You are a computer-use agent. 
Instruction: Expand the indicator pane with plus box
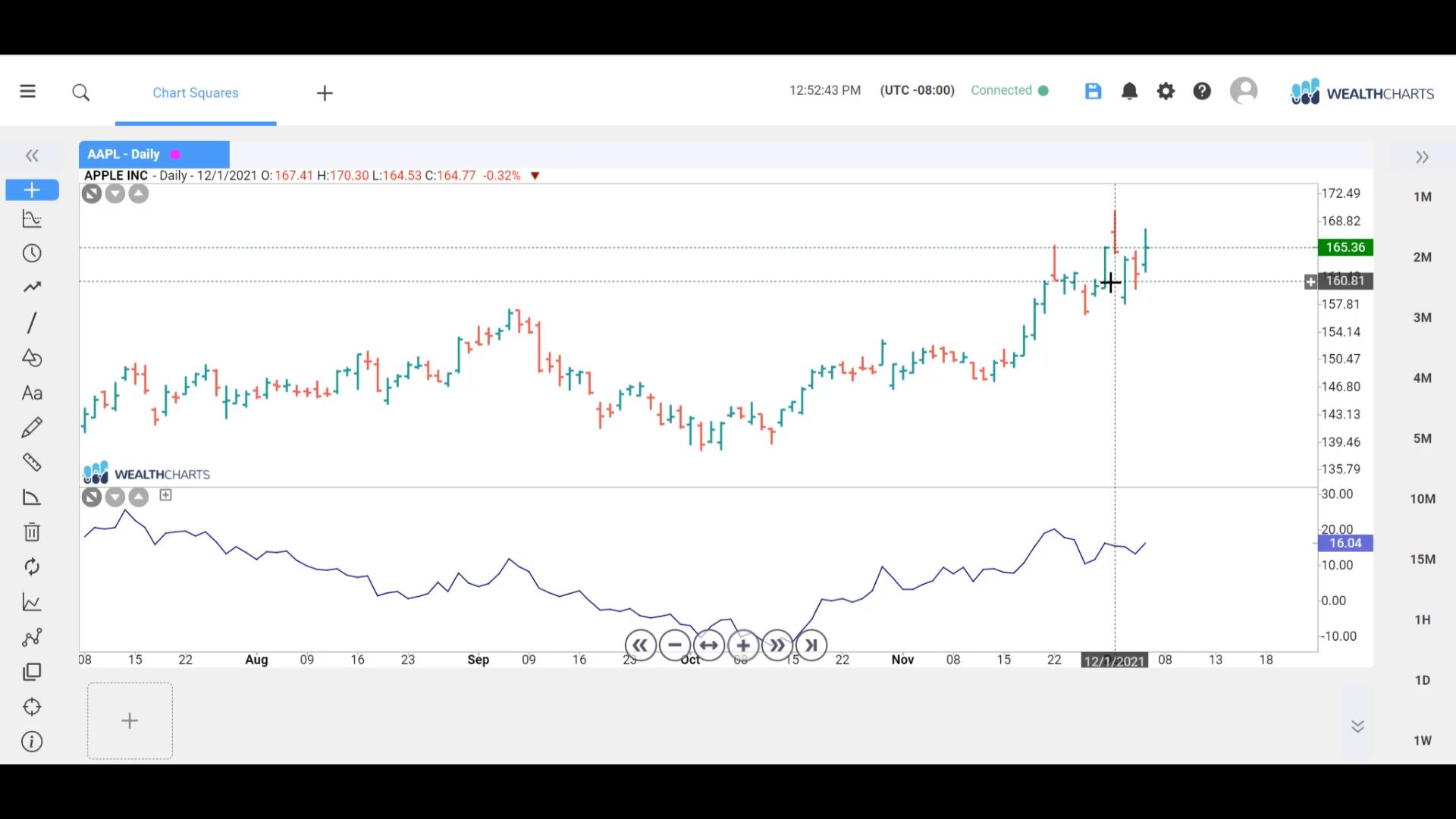[x=166, y=495]
